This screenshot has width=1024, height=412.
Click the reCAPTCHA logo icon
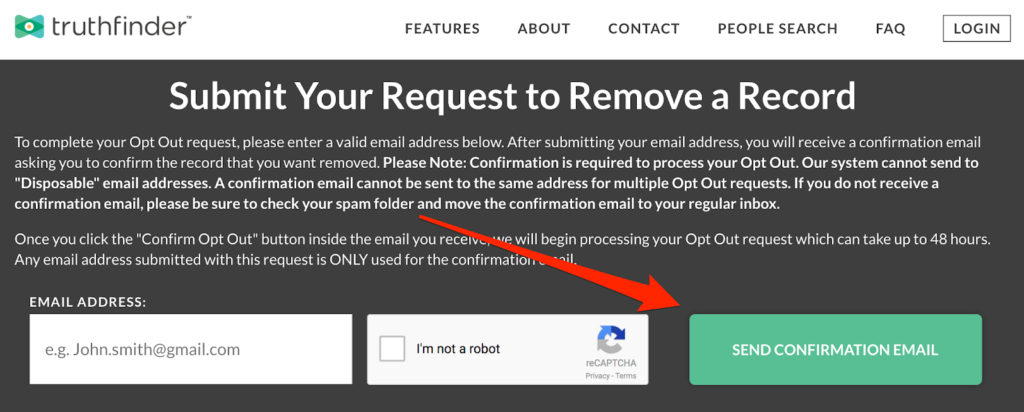613,340
